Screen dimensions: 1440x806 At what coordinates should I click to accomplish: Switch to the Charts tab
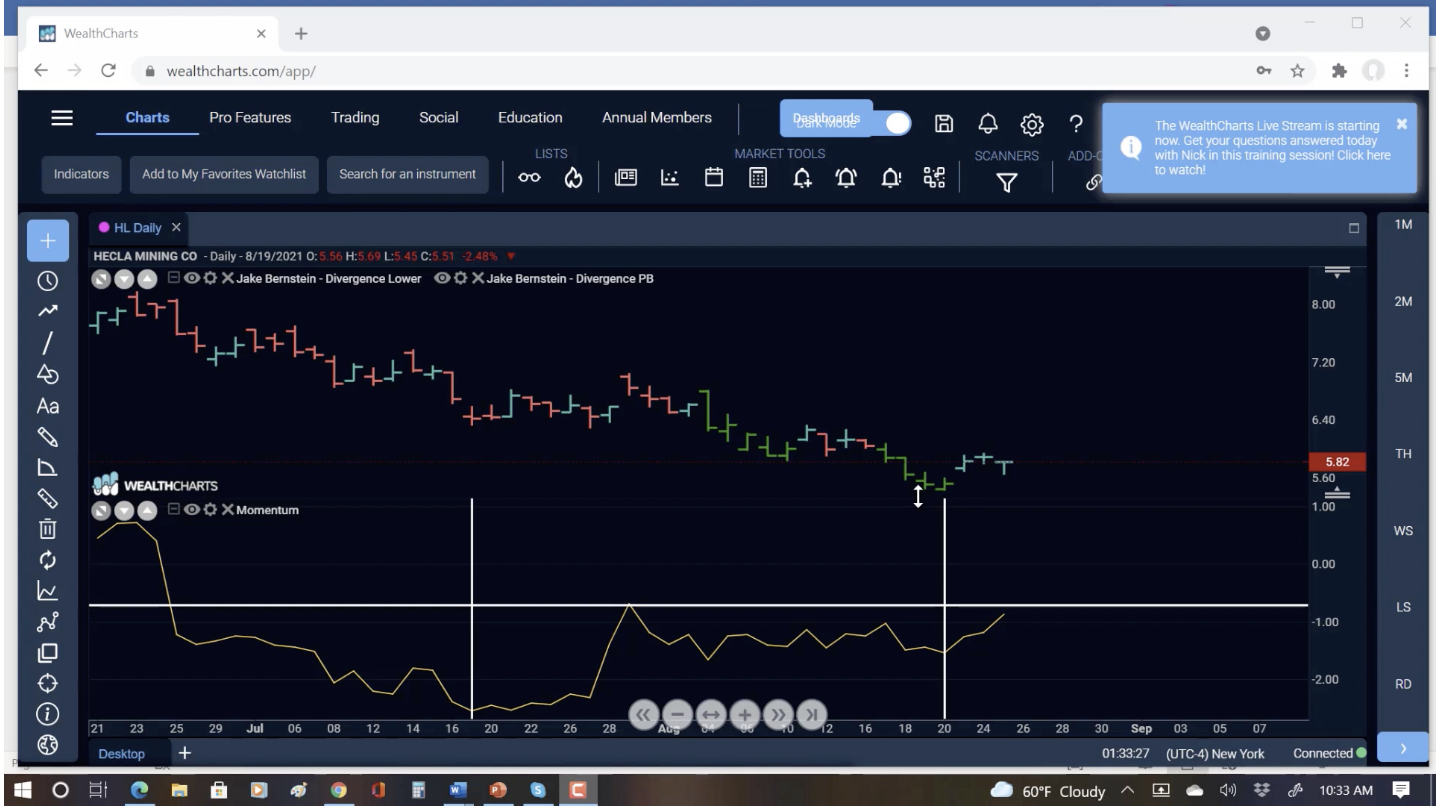pos(147,118)
